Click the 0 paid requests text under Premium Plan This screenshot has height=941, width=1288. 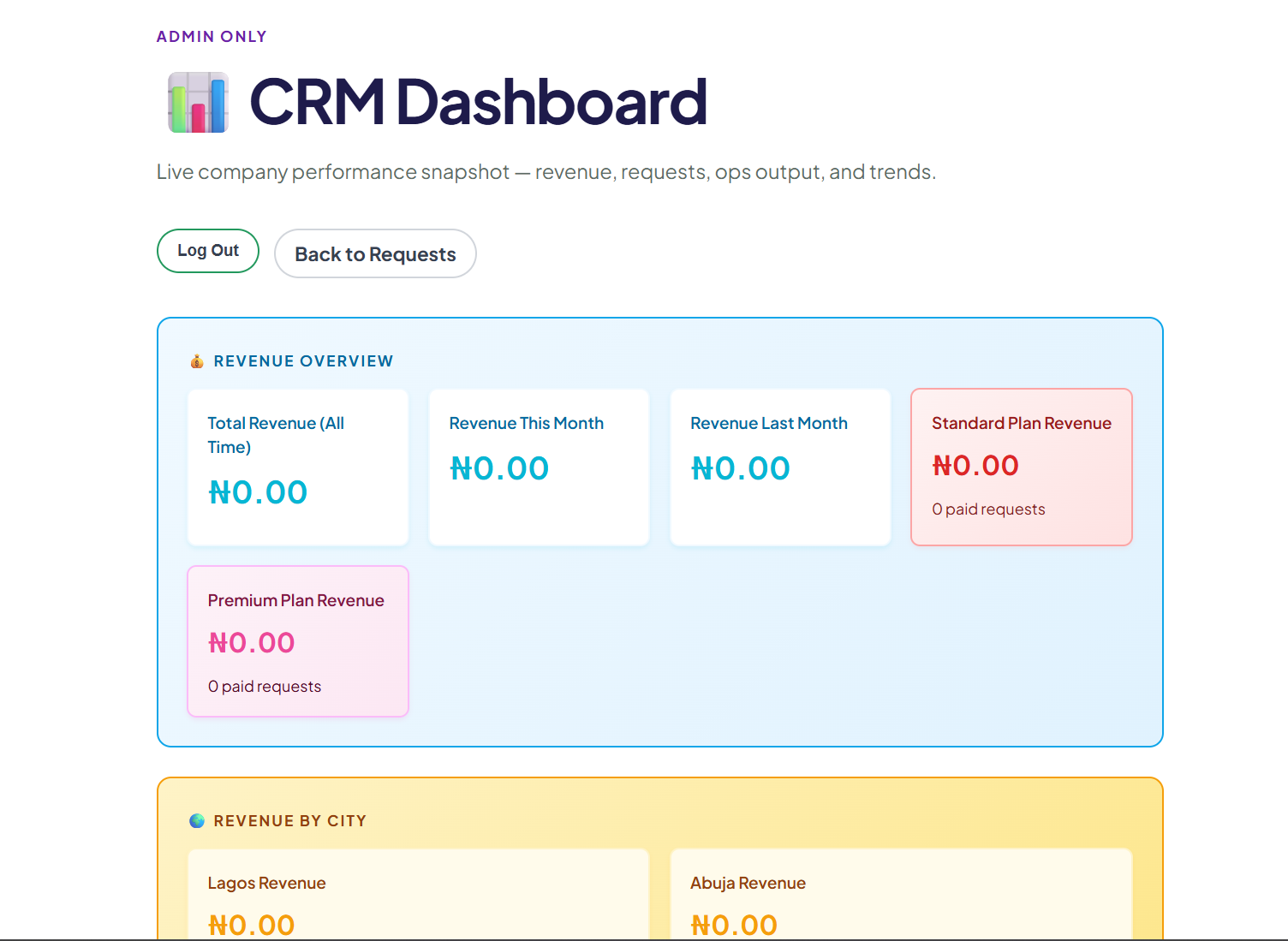pos(264,686)
